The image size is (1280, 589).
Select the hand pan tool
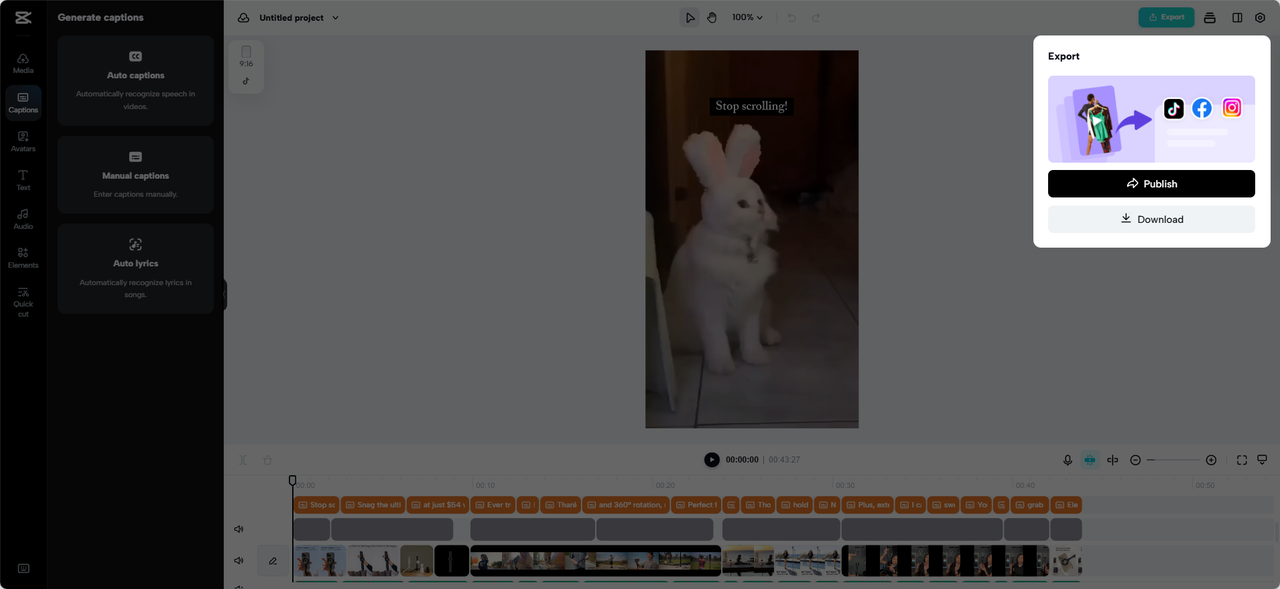(712, 18)
